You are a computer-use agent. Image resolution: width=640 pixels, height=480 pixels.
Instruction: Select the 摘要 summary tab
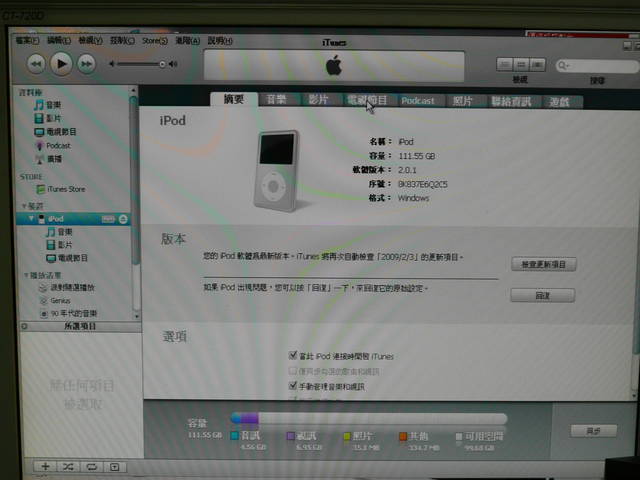(x=234, y=99)
